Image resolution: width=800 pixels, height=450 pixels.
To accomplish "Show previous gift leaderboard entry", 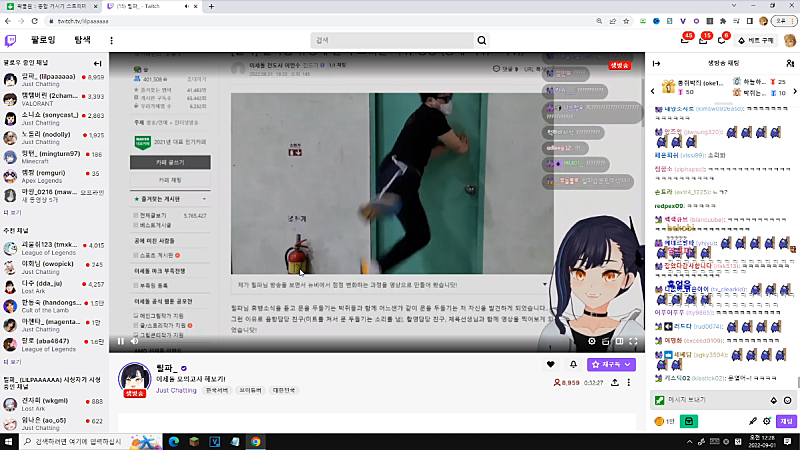I will [653, 91].
